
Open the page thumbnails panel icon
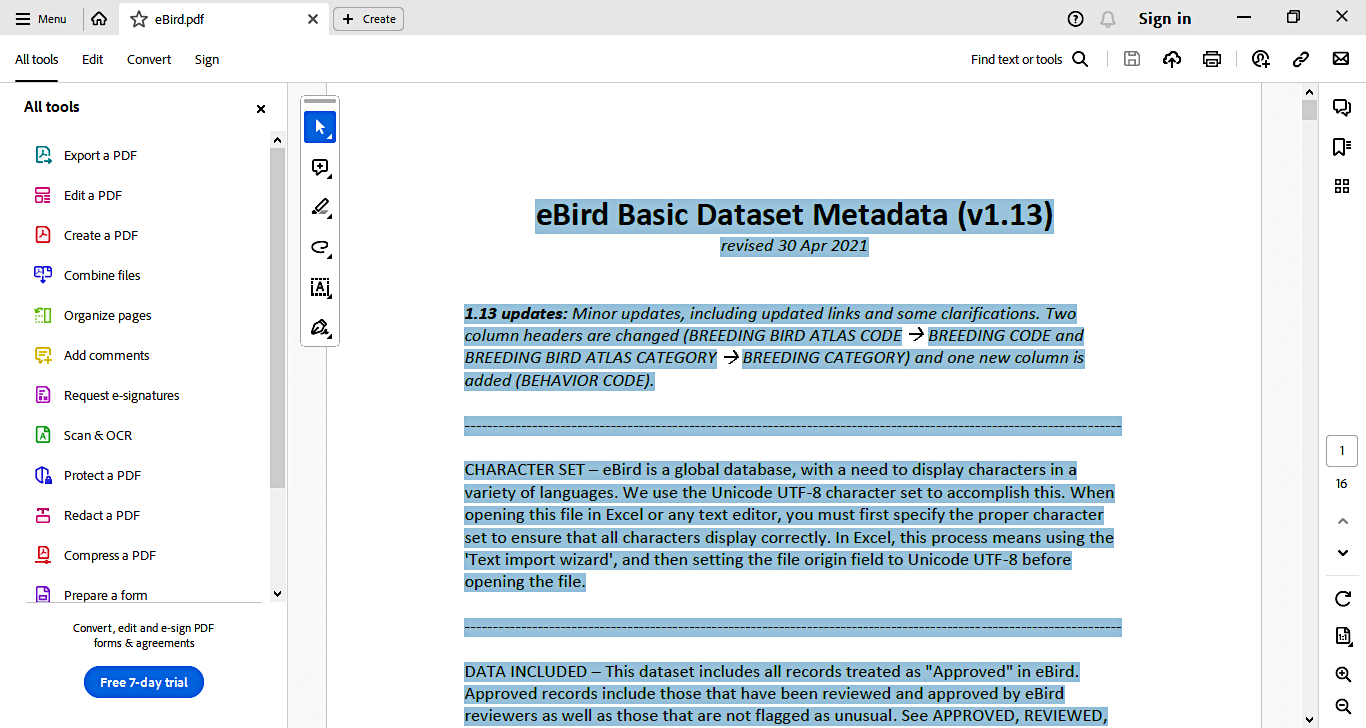click(1342, 186)
